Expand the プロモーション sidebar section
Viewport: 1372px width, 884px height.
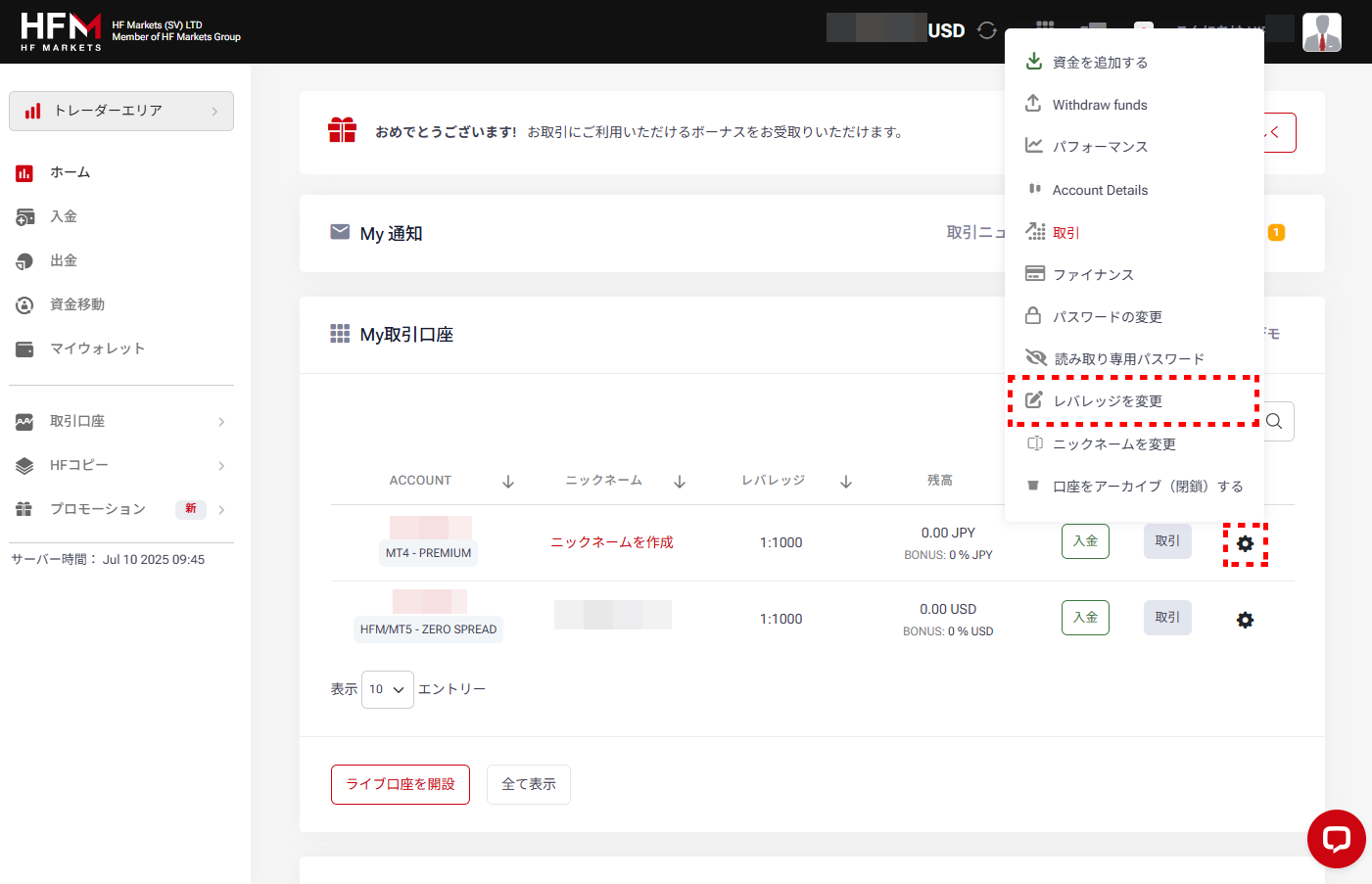point(121,509)
